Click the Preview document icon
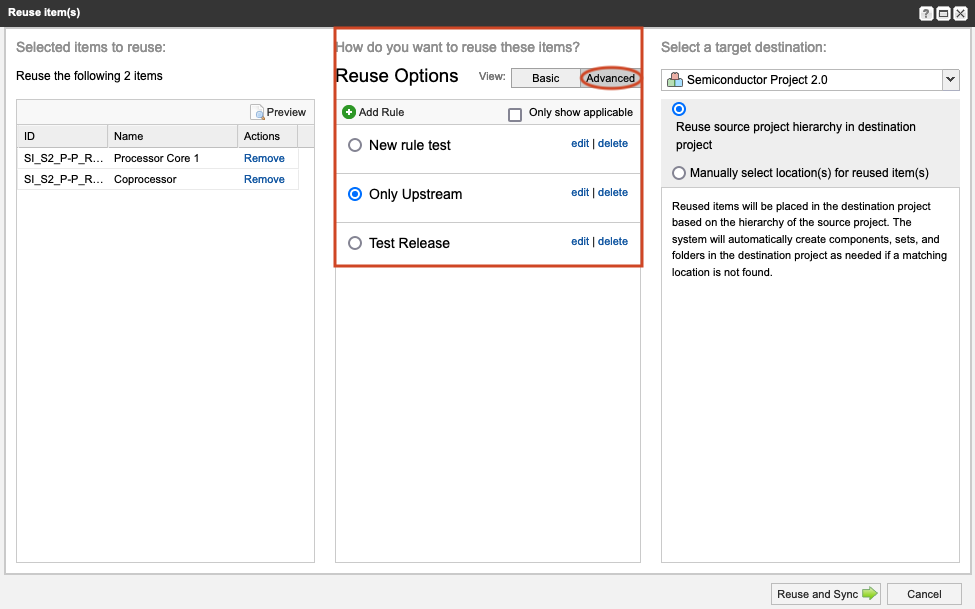Image resolution: width=975 pixels, height=609 pixels. 258,112
